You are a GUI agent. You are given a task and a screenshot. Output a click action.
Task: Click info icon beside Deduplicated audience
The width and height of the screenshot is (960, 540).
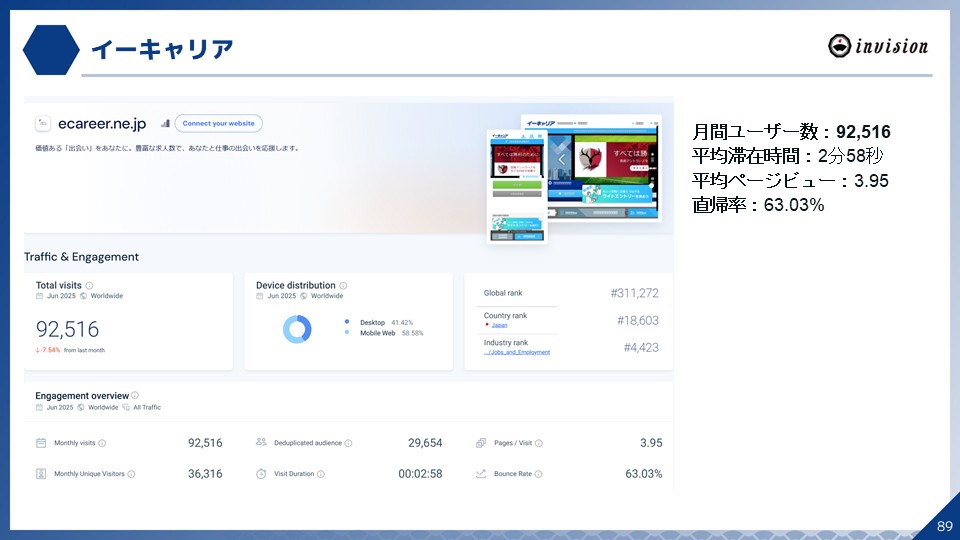pos(348,443)
